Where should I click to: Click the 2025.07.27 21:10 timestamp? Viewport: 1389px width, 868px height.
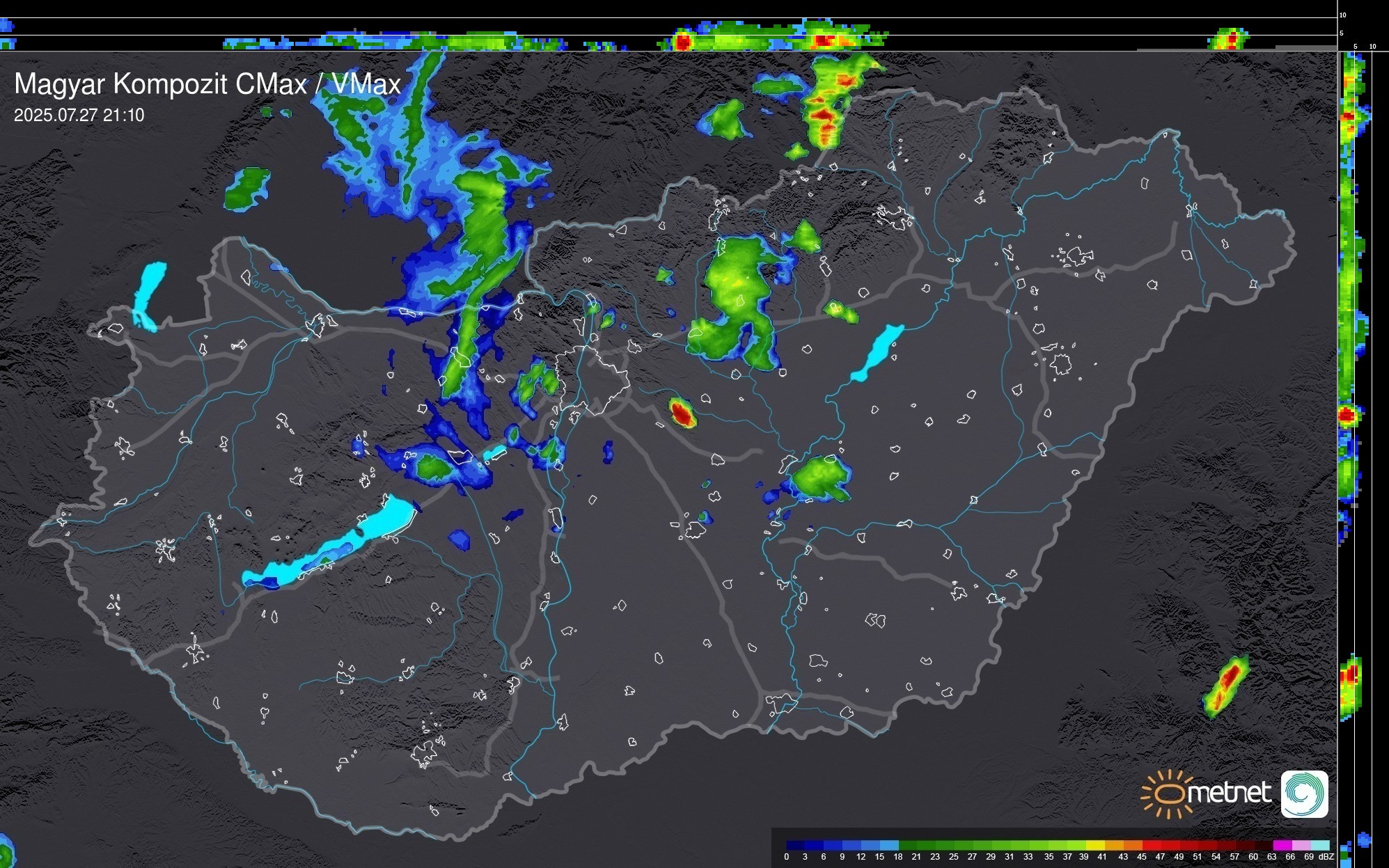point(79,116)
